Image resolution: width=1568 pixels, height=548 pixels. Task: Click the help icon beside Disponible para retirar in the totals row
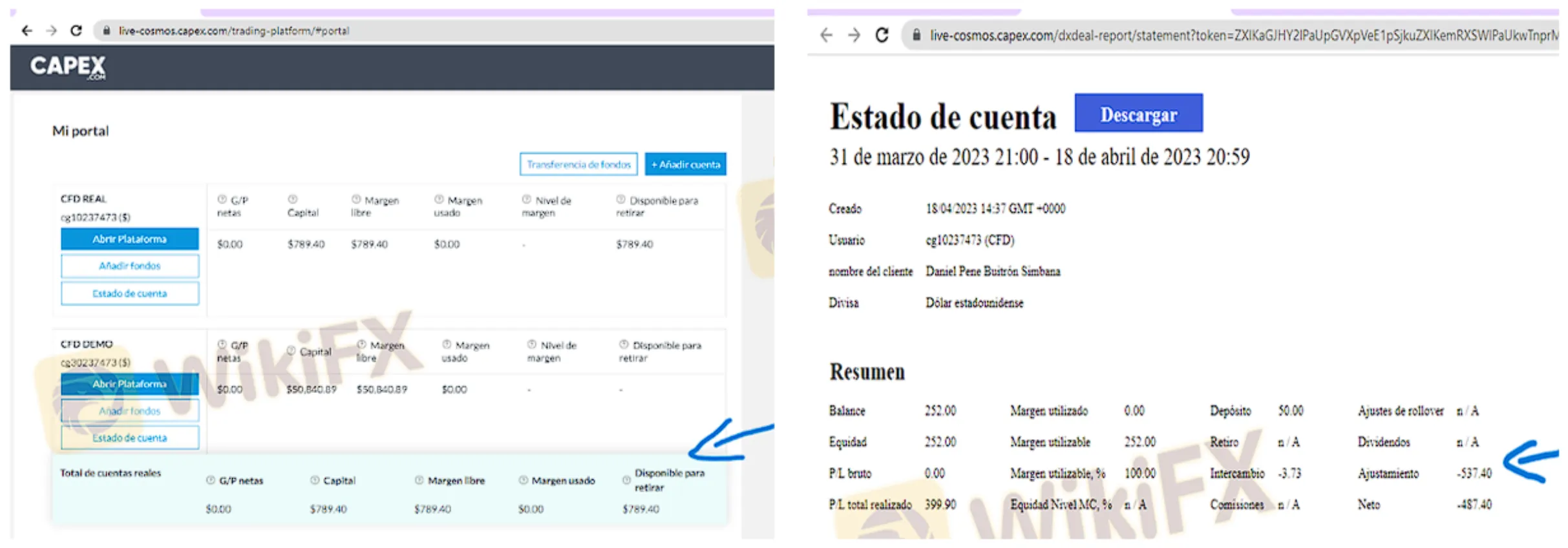coord(626,480)
